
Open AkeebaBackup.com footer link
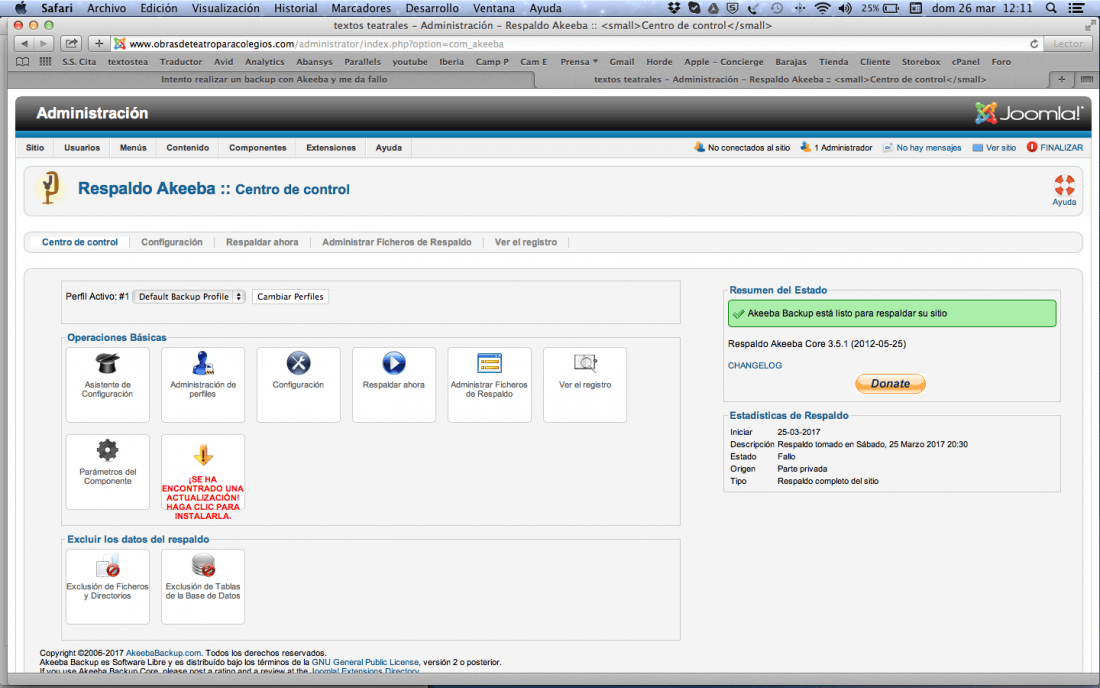pos(163,653)
